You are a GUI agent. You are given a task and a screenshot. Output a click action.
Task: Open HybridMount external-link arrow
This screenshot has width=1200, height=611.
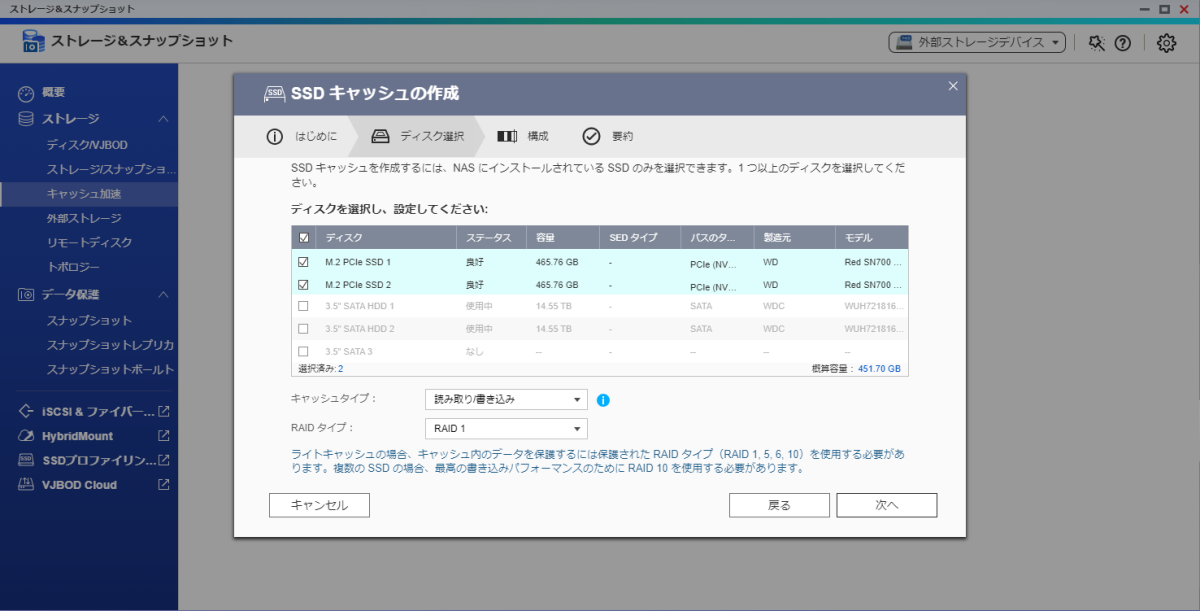coord(164,436)
